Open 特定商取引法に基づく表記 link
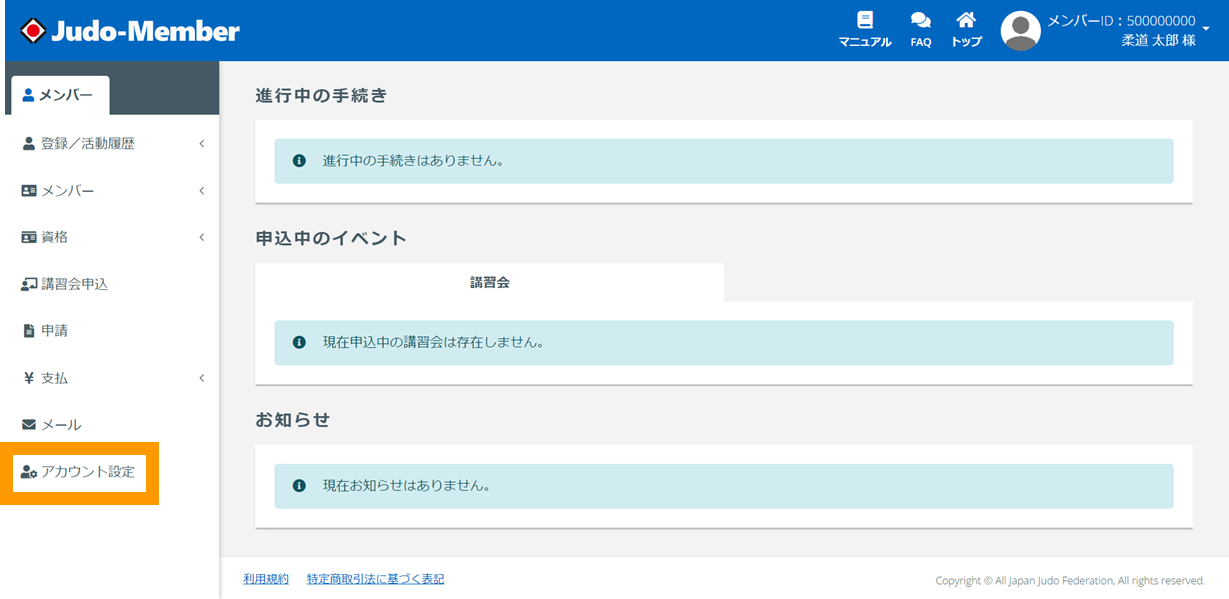This screenshot has height=599, width=1229. tap(376, 579)
